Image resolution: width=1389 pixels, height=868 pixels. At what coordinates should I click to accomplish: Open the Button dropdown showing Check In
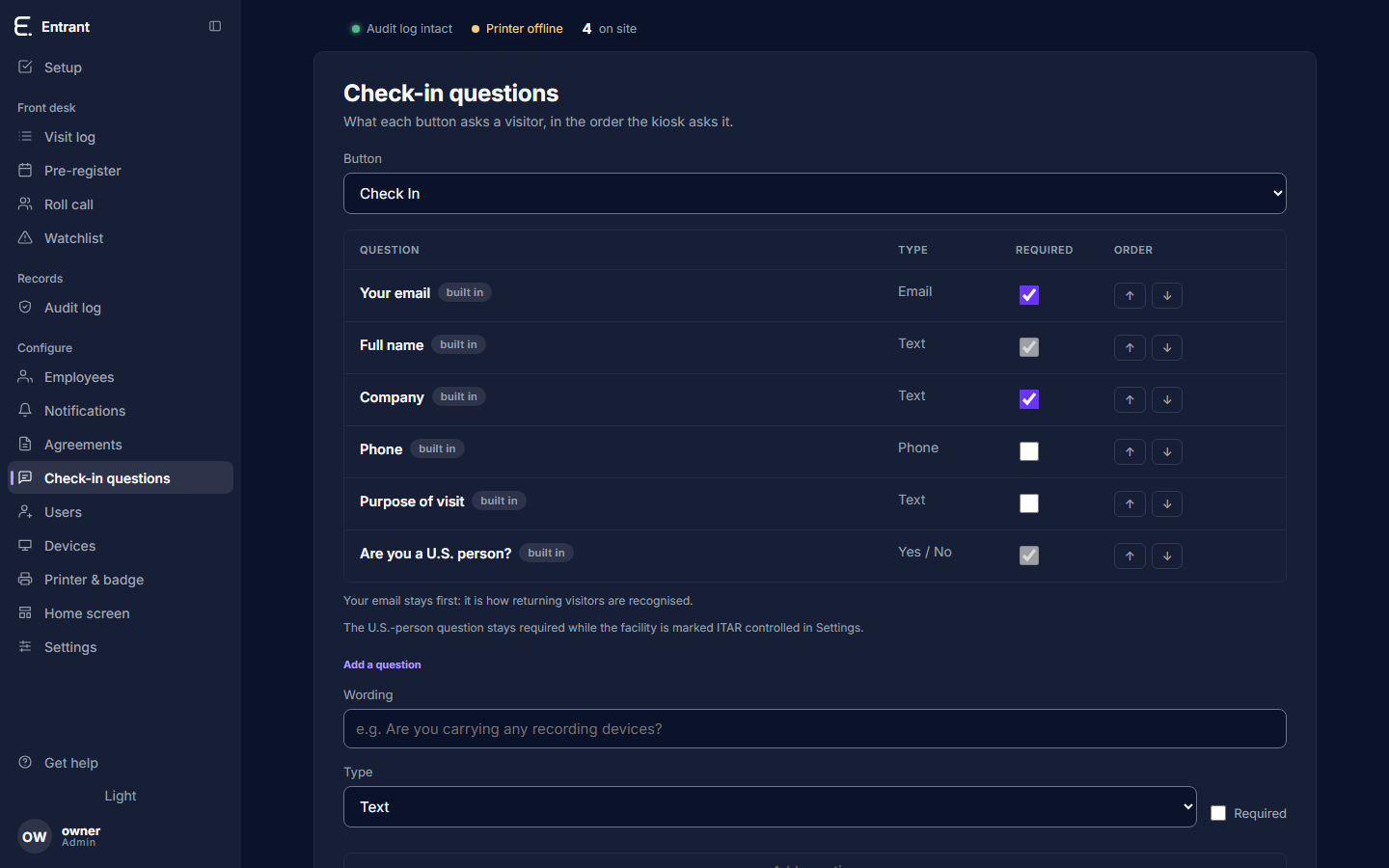(x=815, y=194)
